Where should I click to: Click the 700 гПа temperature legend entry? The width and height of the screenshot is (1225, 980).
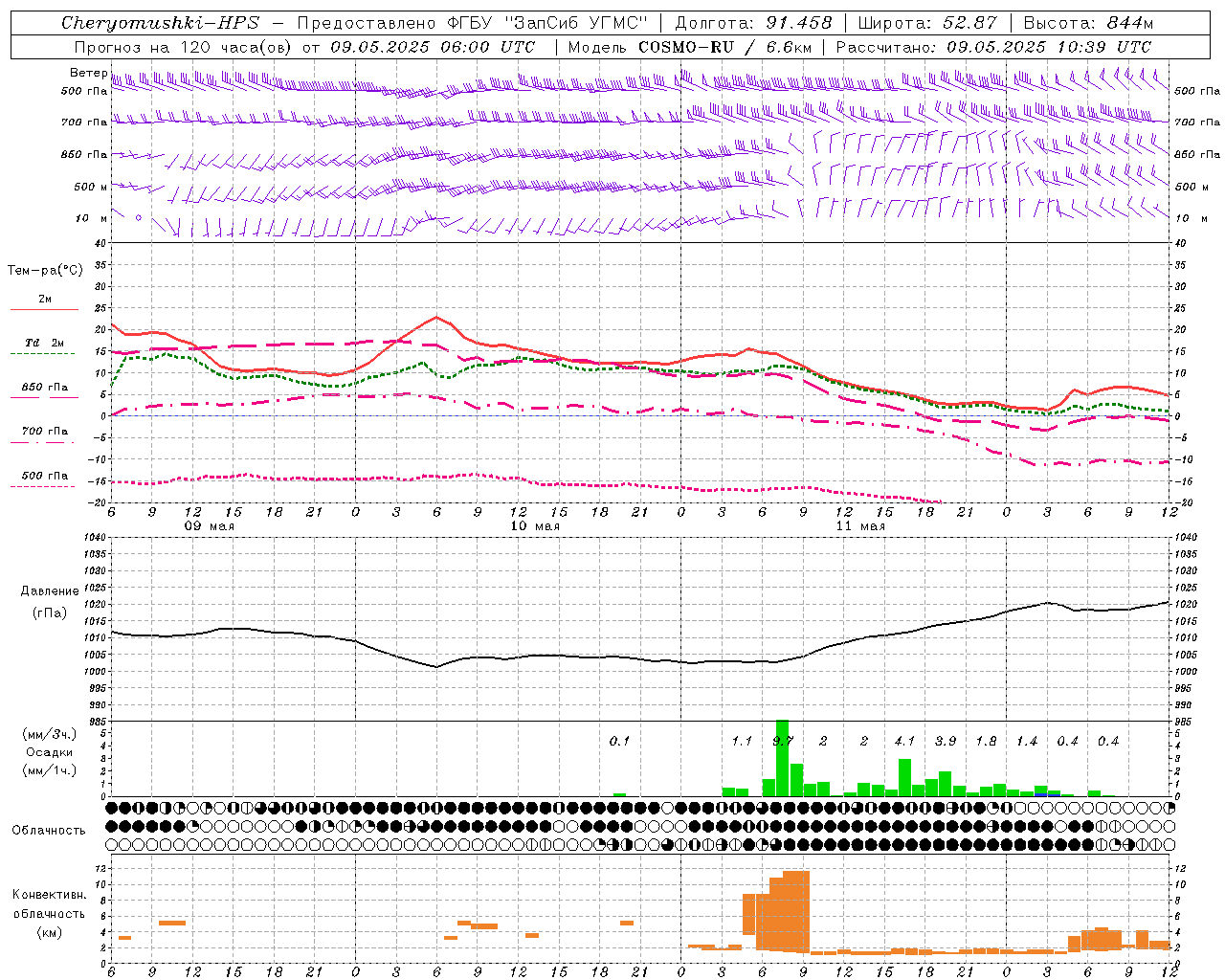44,432
